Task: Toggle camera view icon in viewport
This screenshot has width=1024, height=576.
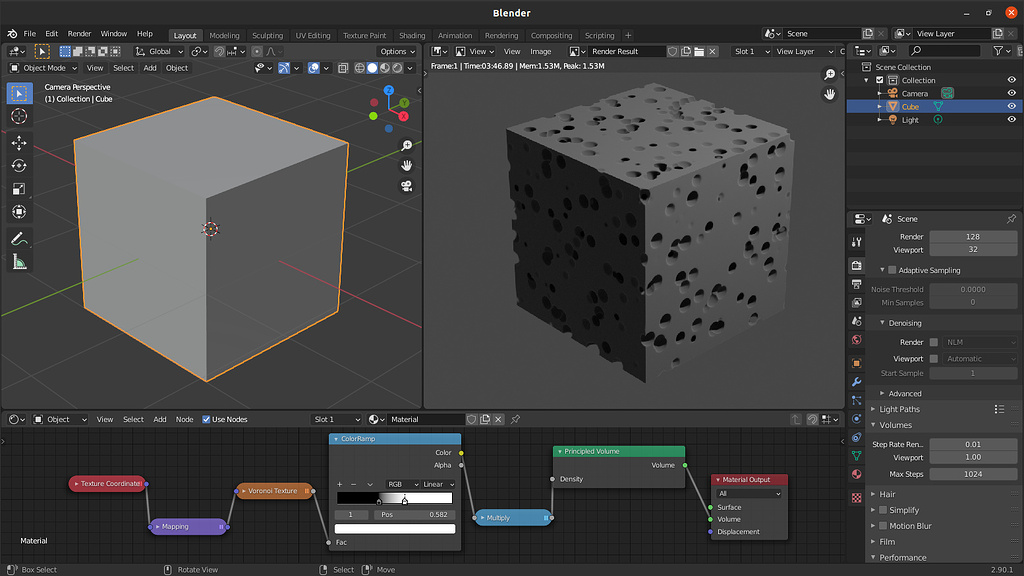Action: point(407,186)
